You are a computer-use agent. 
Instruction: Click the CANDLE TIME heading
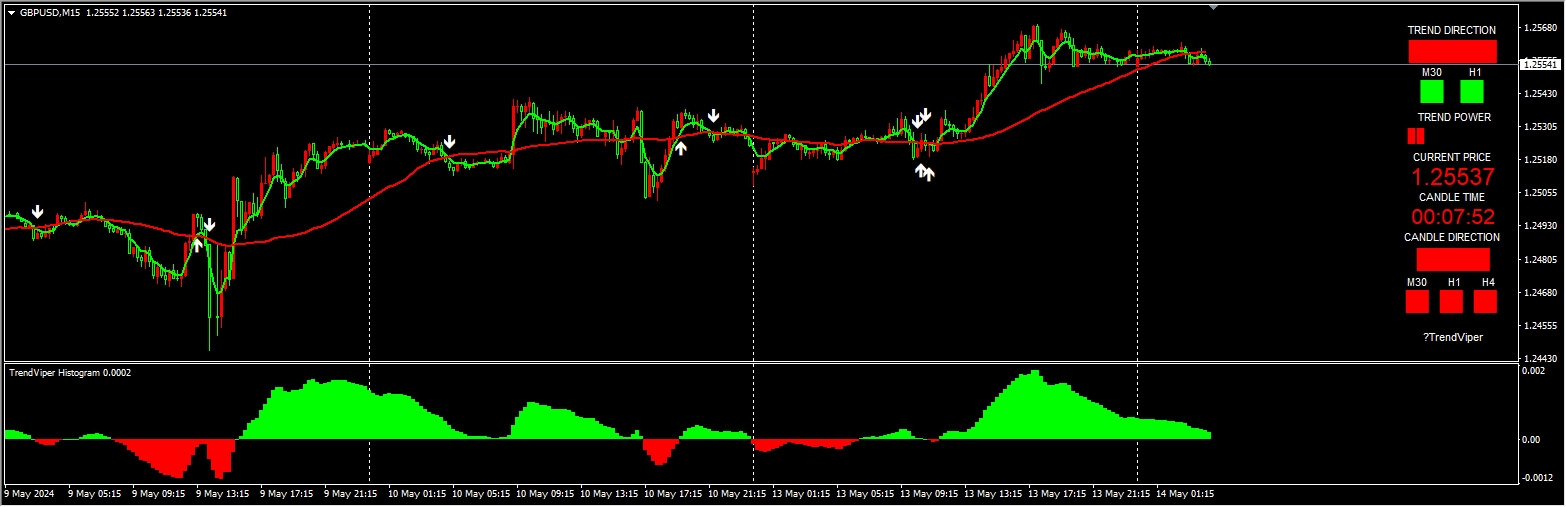[x=1452, y=197]
